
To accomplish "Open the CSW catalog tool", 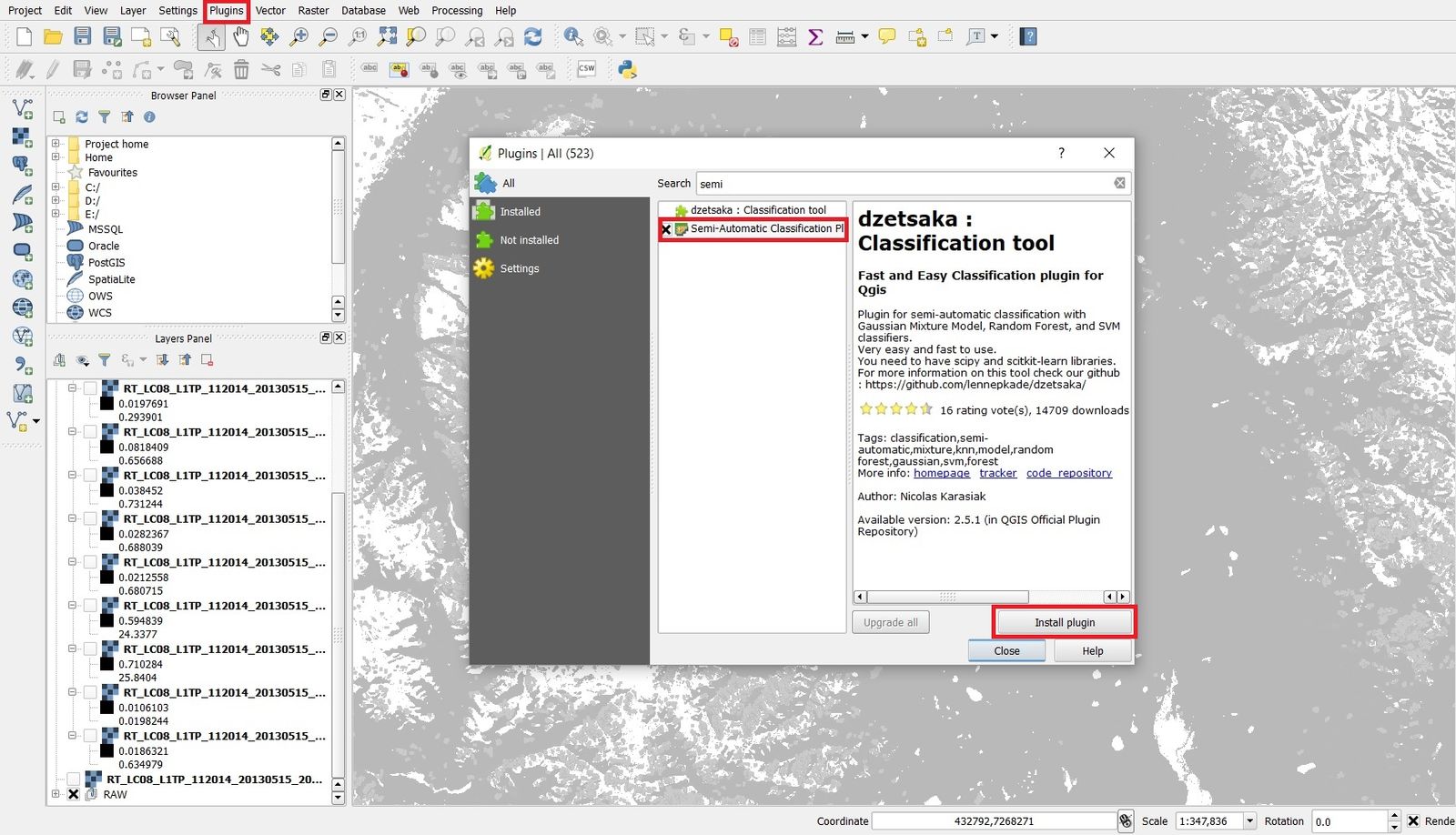I will [x=587, y=68].
